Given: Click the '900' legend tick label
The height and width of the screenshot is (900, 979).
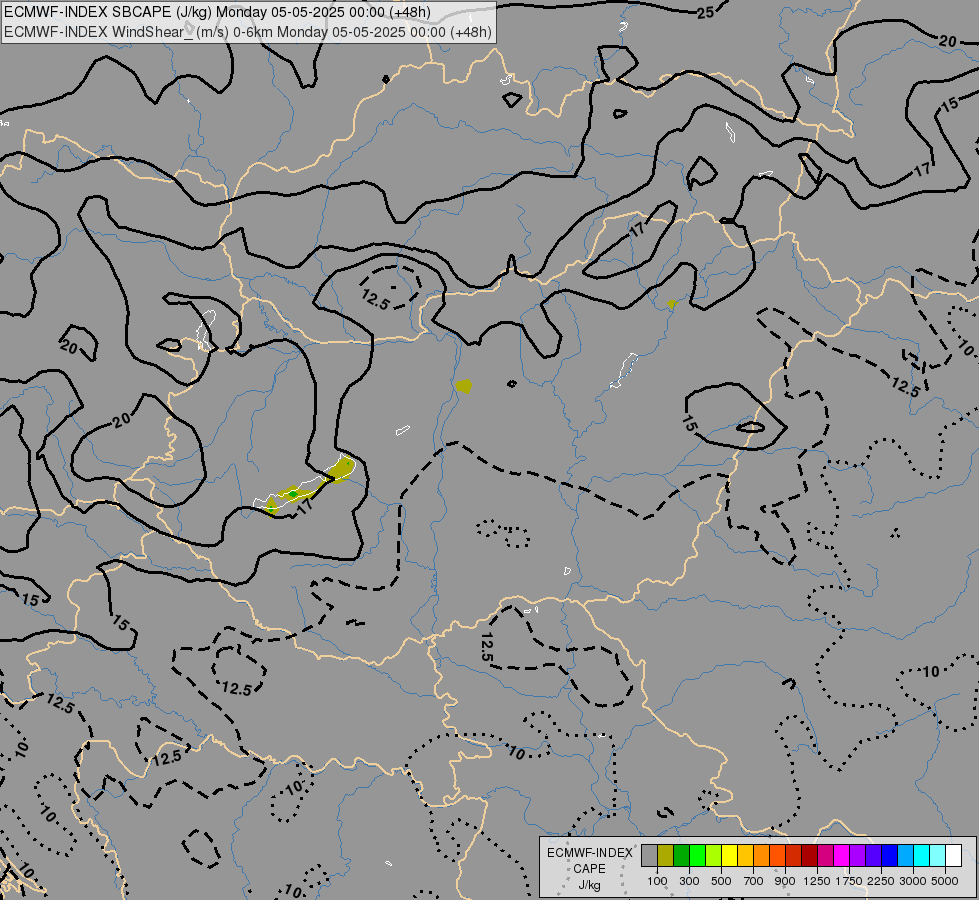Looking at the screenshot, I should pos(785,881).
